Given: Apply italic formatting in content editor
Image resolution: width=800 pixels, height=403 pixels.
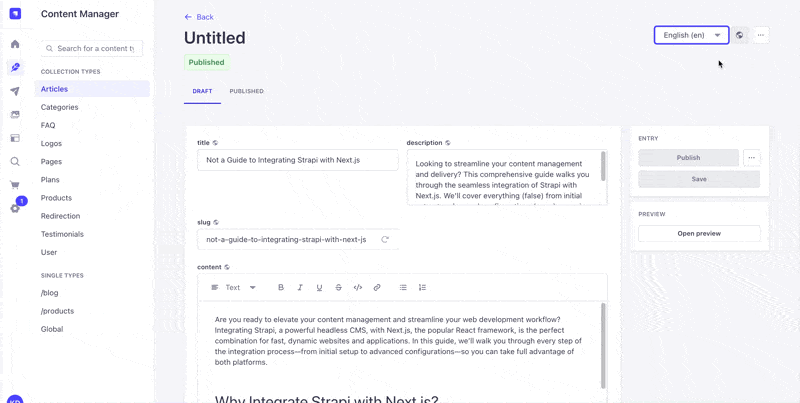Looking at the screenshot, I should coord(300,288).
